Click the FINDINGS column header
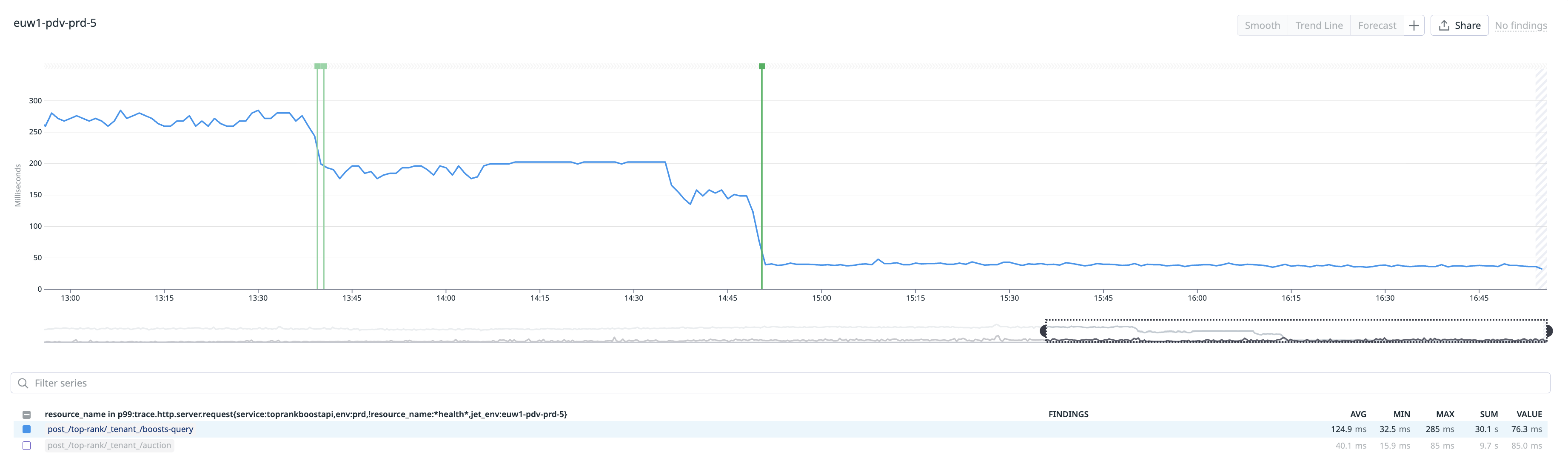 click(1068, 415)
